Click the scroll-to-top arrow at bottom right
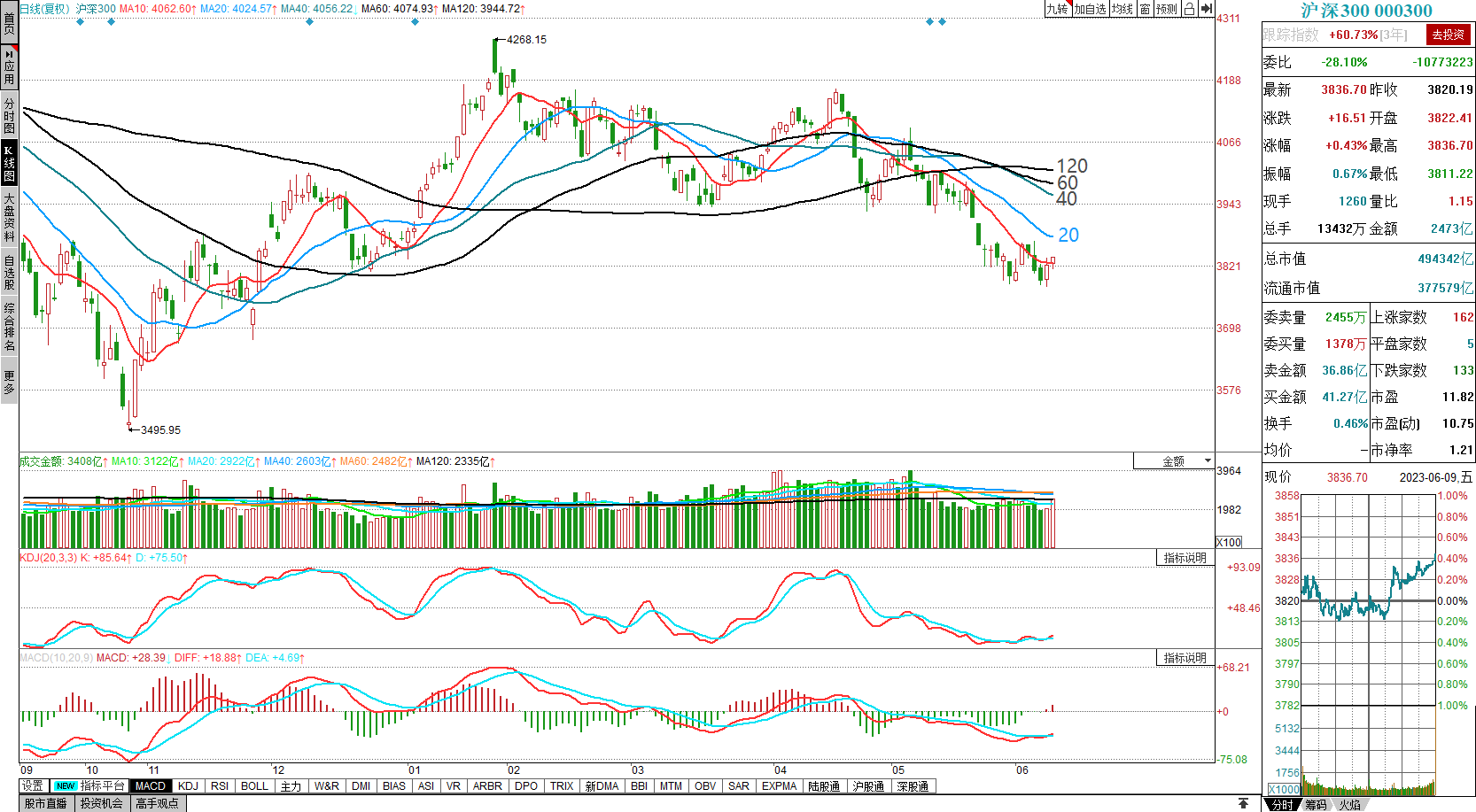Viewport: 1476px width, 812px height. [x=1243, y=803]
